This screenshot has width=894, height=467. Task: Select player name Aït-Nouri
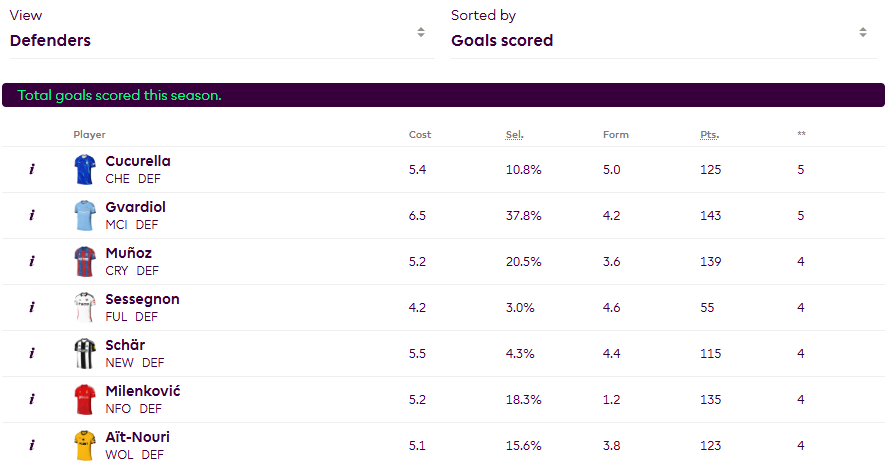137,437
